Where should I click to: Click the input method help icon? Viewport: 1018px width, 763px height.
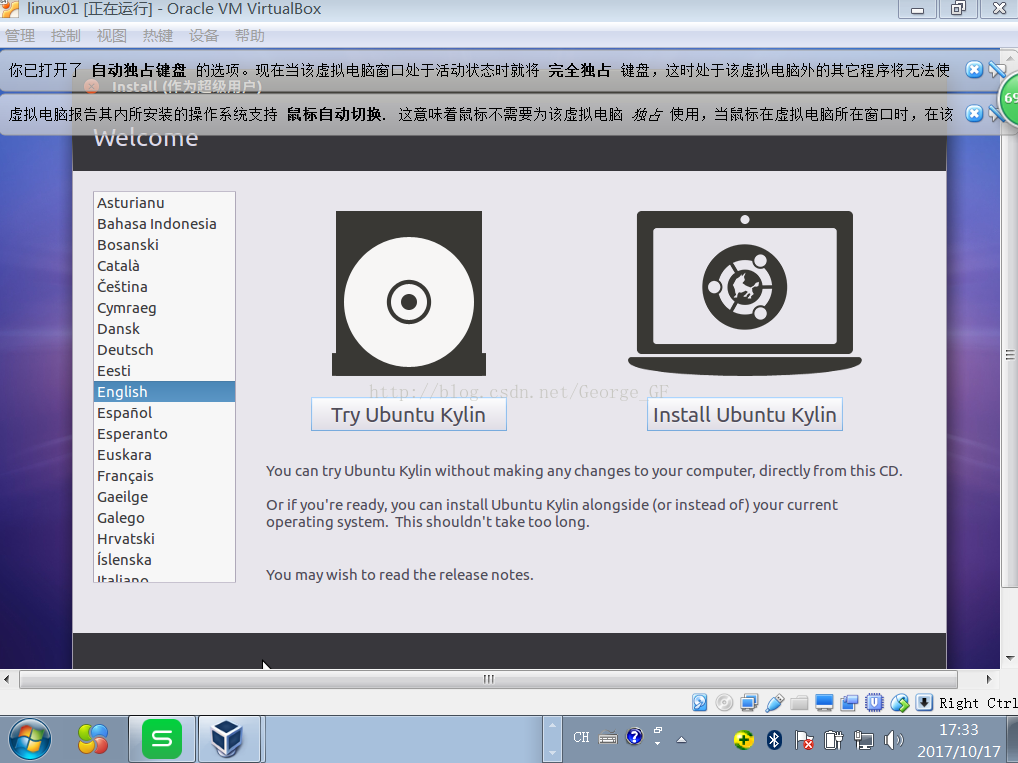[634, 736]
